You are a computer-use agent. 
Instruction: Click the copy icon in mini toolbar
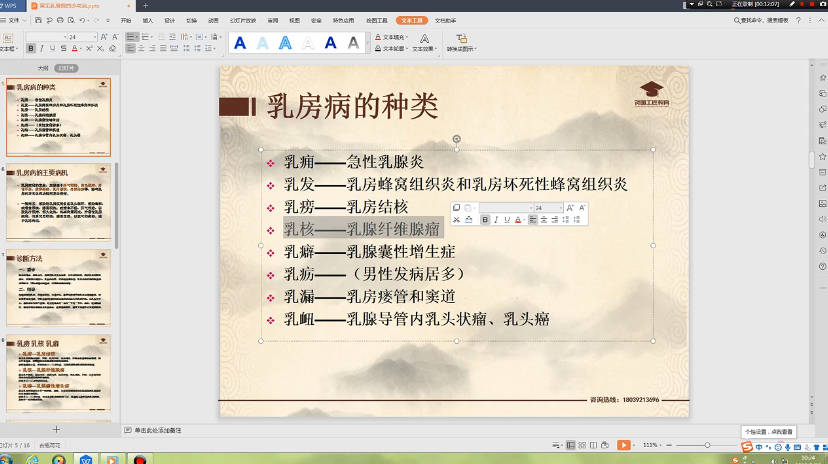(x=457, y=208)
